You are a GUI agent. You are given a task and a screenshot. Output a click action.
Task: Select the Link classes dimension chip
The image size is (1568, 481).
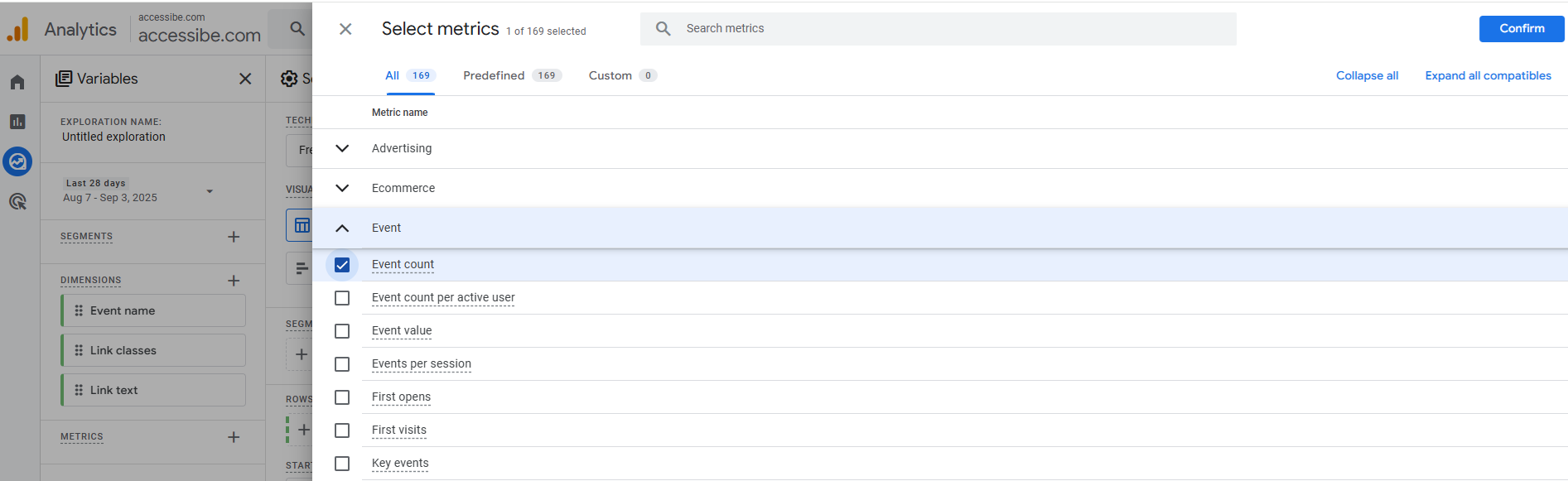tap(153, 350)
